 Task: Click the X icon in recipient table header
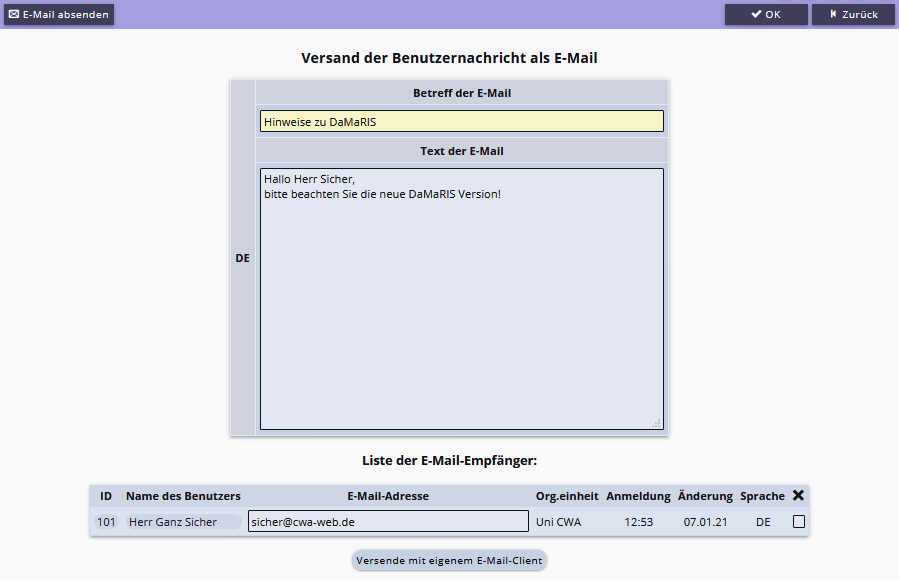(798, 496)
